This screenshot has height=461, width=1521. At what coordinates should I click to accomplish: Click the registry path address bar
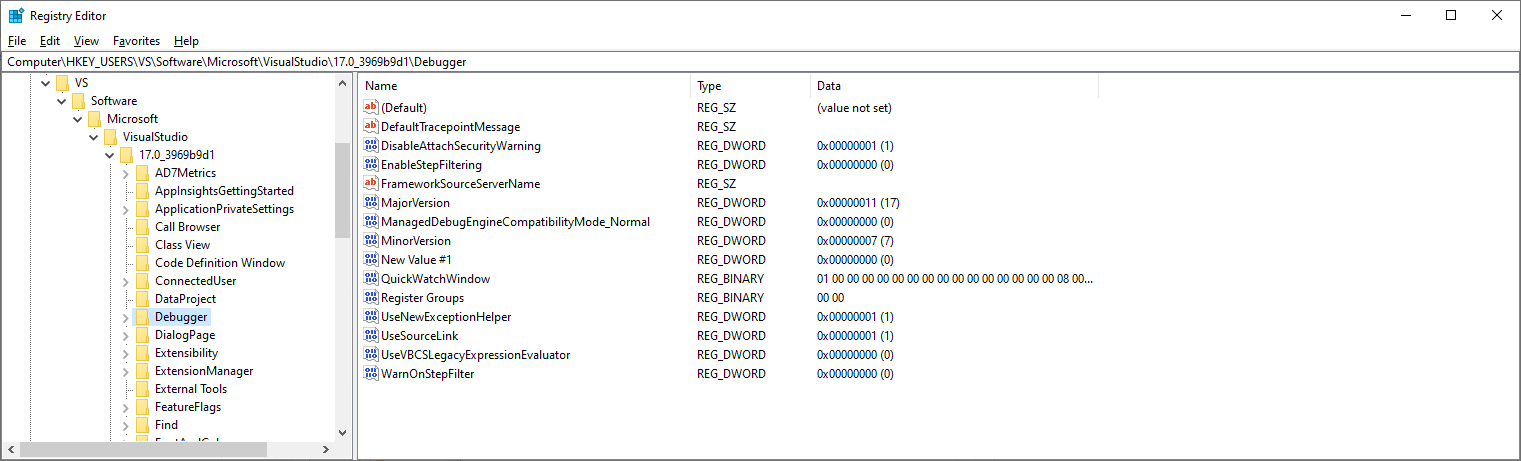pyautogui.click(x=760, y=62)
